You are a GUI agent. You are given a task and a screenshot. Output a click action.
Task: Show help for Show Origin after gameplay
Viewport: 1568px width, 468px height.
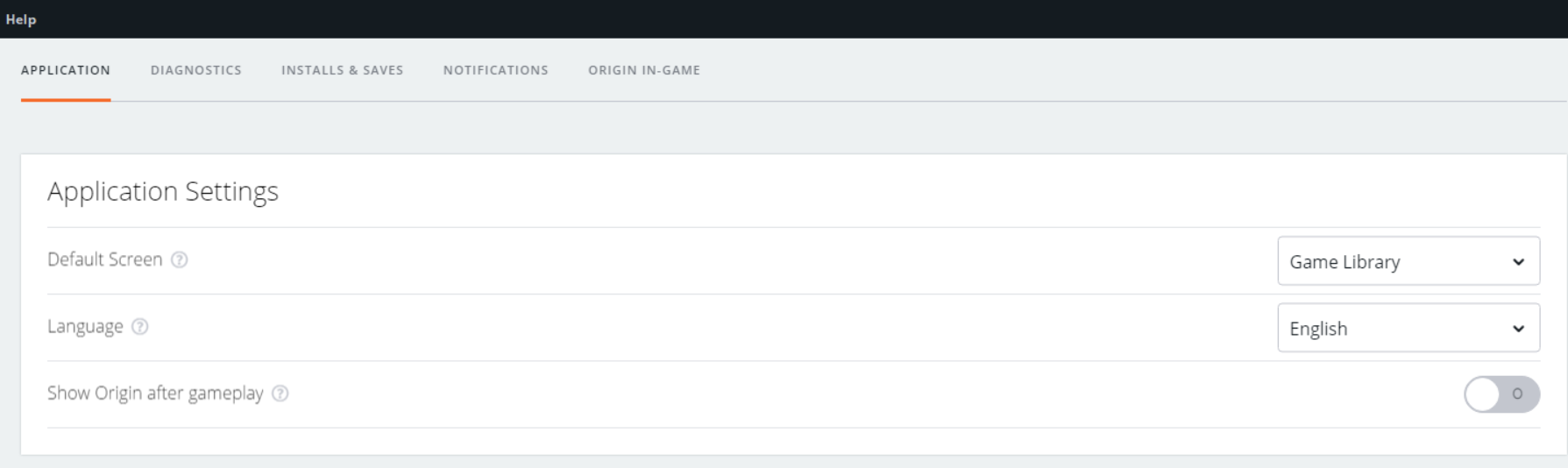(280, 394)
